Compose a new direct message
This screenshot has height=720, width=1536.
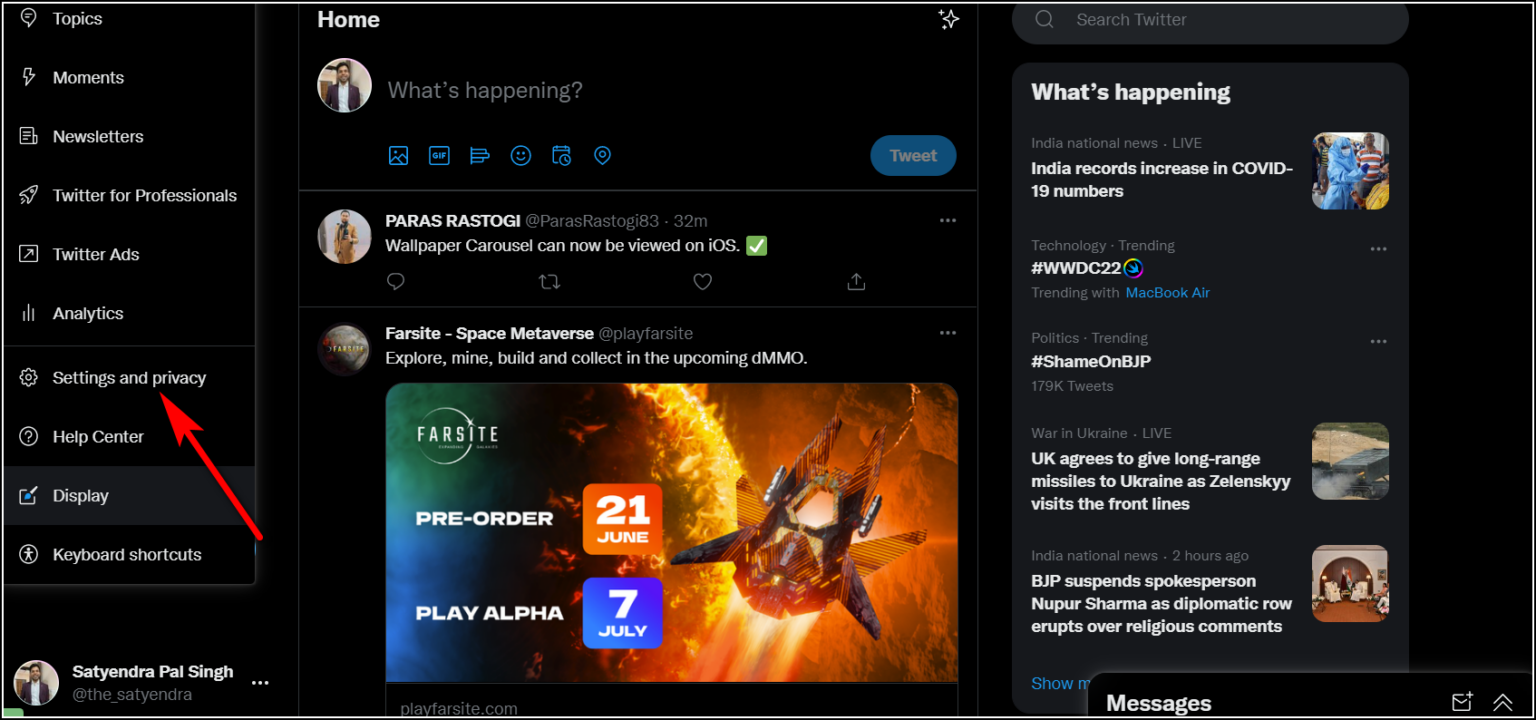(1461, 702)
